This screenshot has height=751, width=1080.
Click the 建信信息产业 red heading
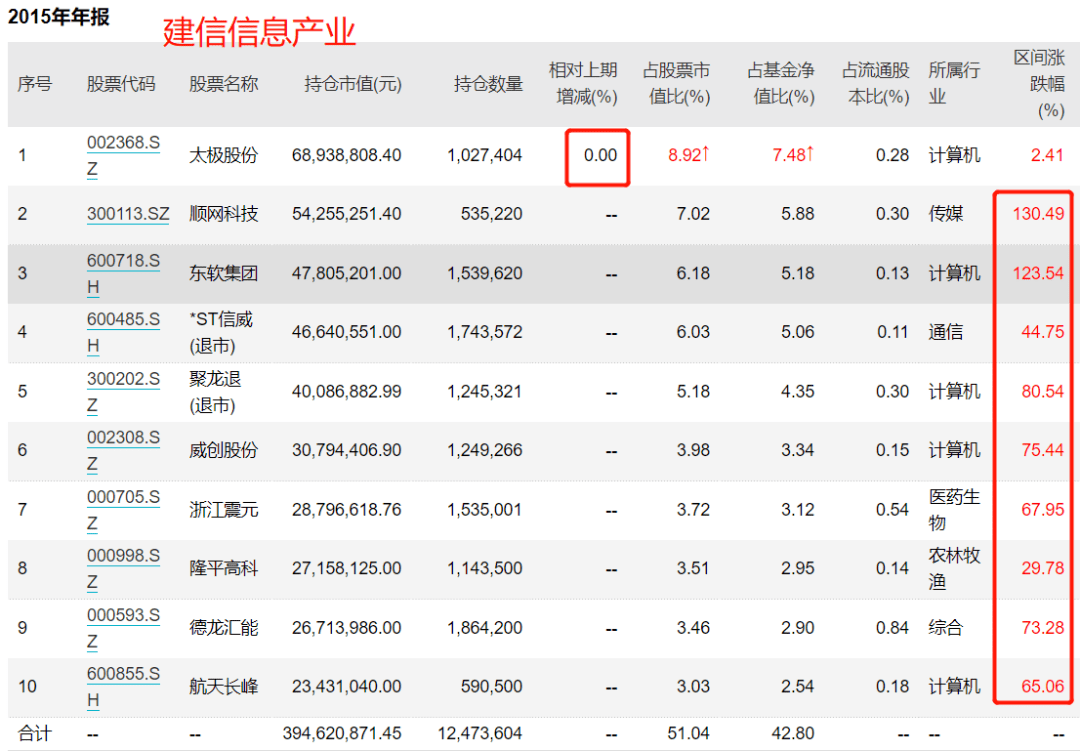pyautogui.click(x=255, y=33)
